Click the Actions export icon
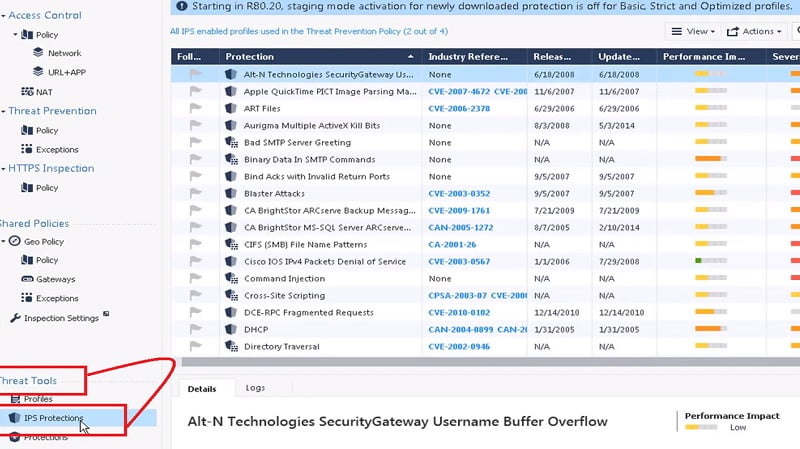 [x=733, y=32]
